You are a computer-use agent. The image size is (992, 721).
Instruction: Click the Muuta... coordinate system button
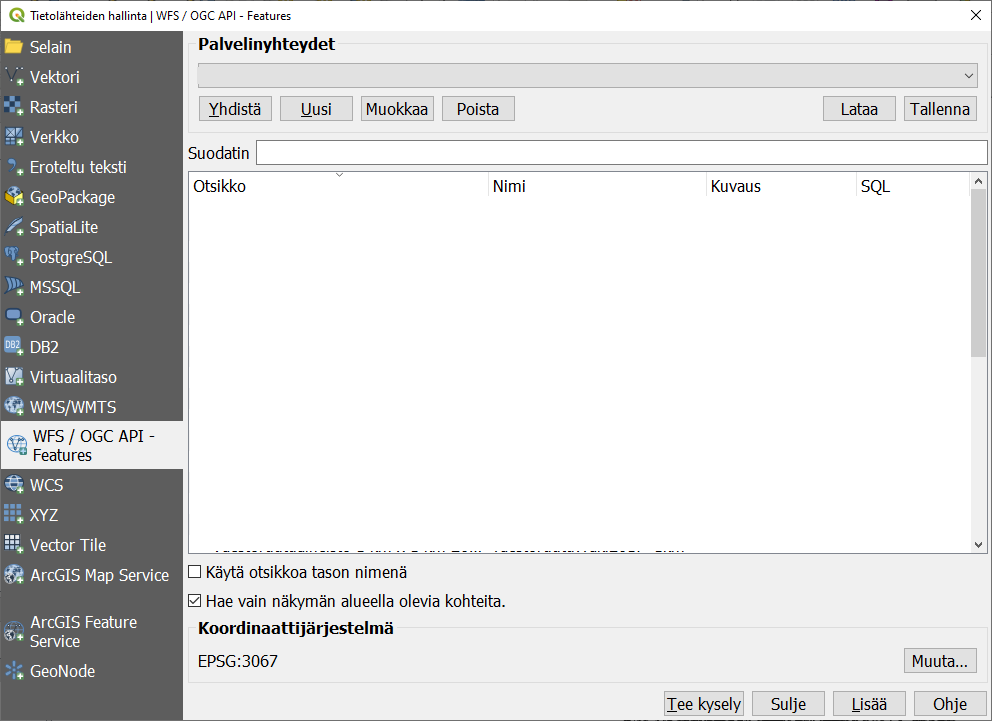click(x=939, y=661)
